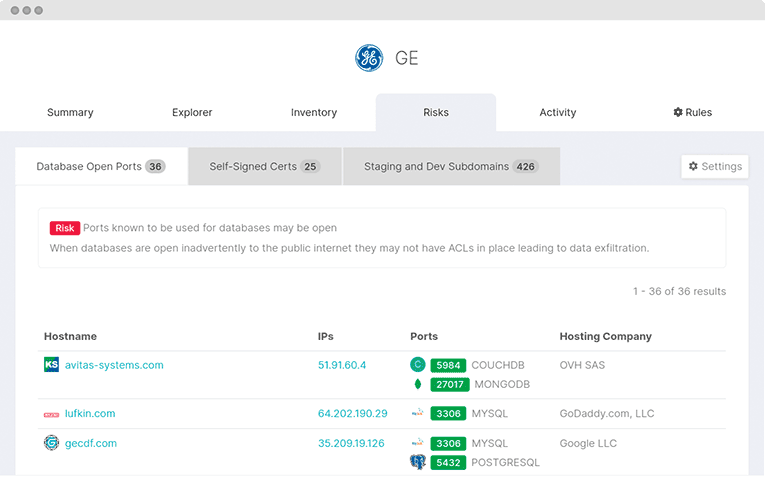Click port badge 3306 in gecdf.com row
The image size is (765, 484).
(448, 444)
